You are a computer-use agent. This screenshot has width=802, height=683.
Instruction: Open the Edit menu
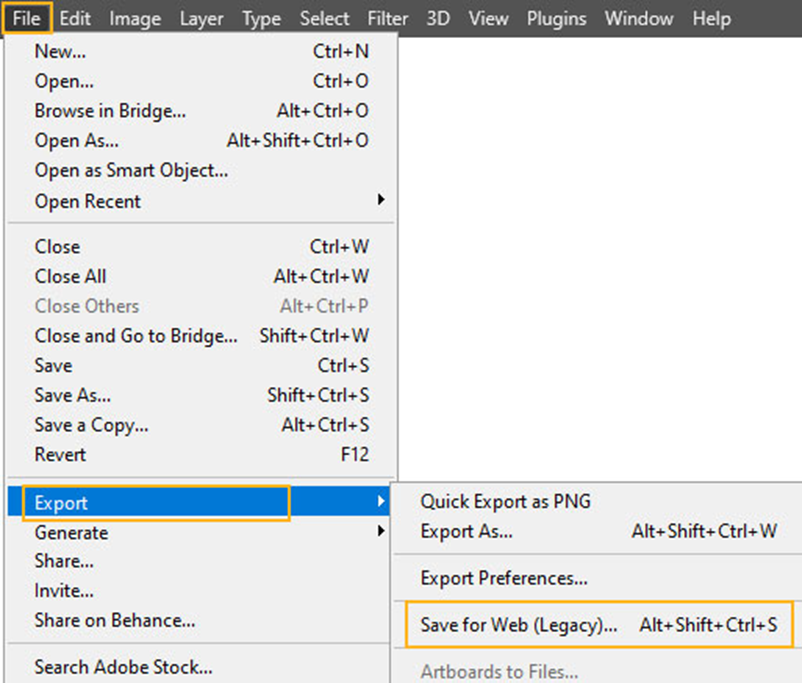pyautogui.click(x=75, y=18)
